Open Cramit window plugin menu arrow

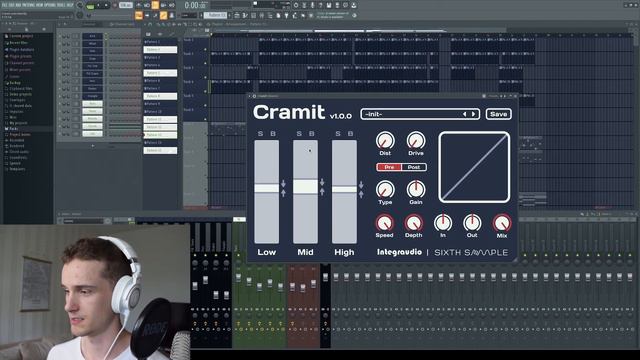pyautogui.click(x=249, y=96)
